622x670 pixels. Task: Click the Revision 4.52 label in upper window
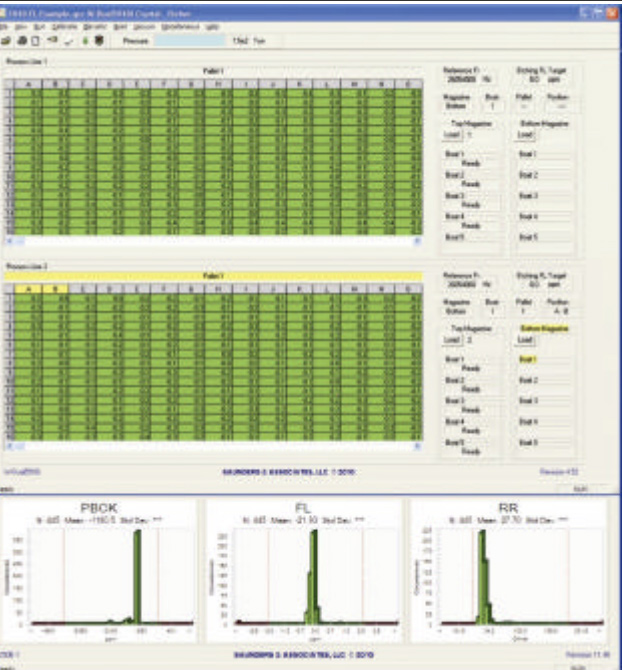559,471
